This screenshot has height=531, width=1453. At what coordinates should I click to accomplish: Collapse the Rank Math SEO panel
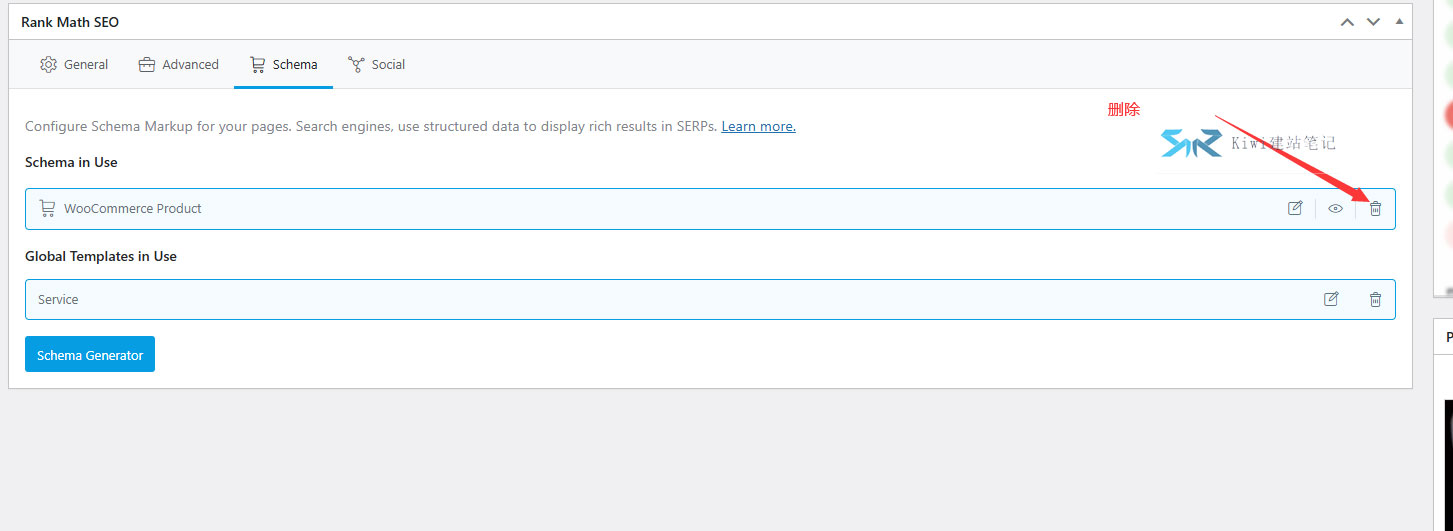[x=1399, y=21]
